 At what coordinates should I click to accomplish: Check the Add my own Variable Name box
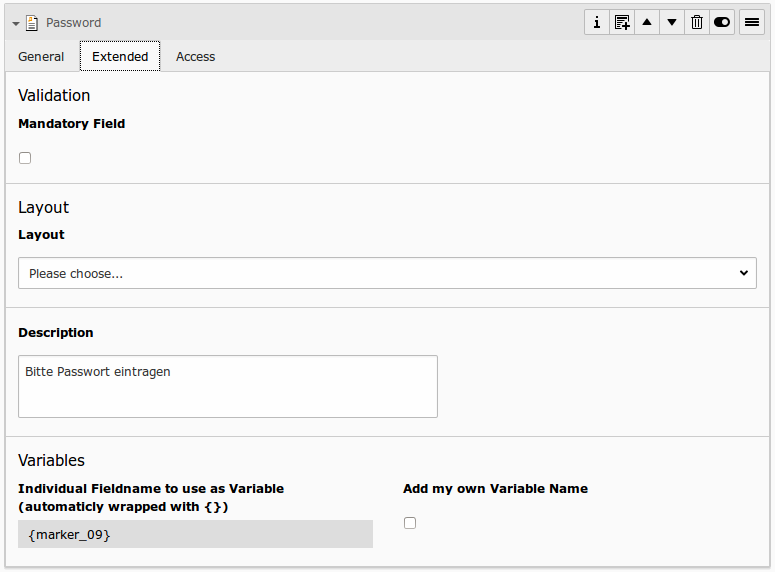tap(410, 523)
